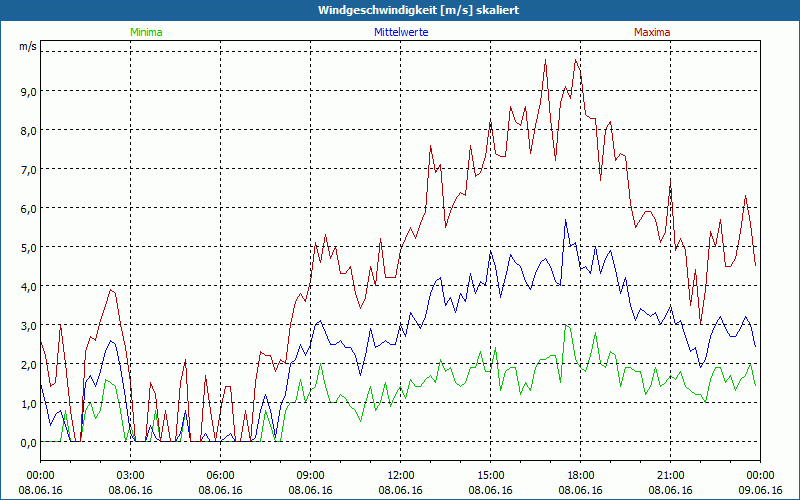Click the blue Mittelwerte legend label
Screen dimensions: 800x500
(x=401, y=32)
